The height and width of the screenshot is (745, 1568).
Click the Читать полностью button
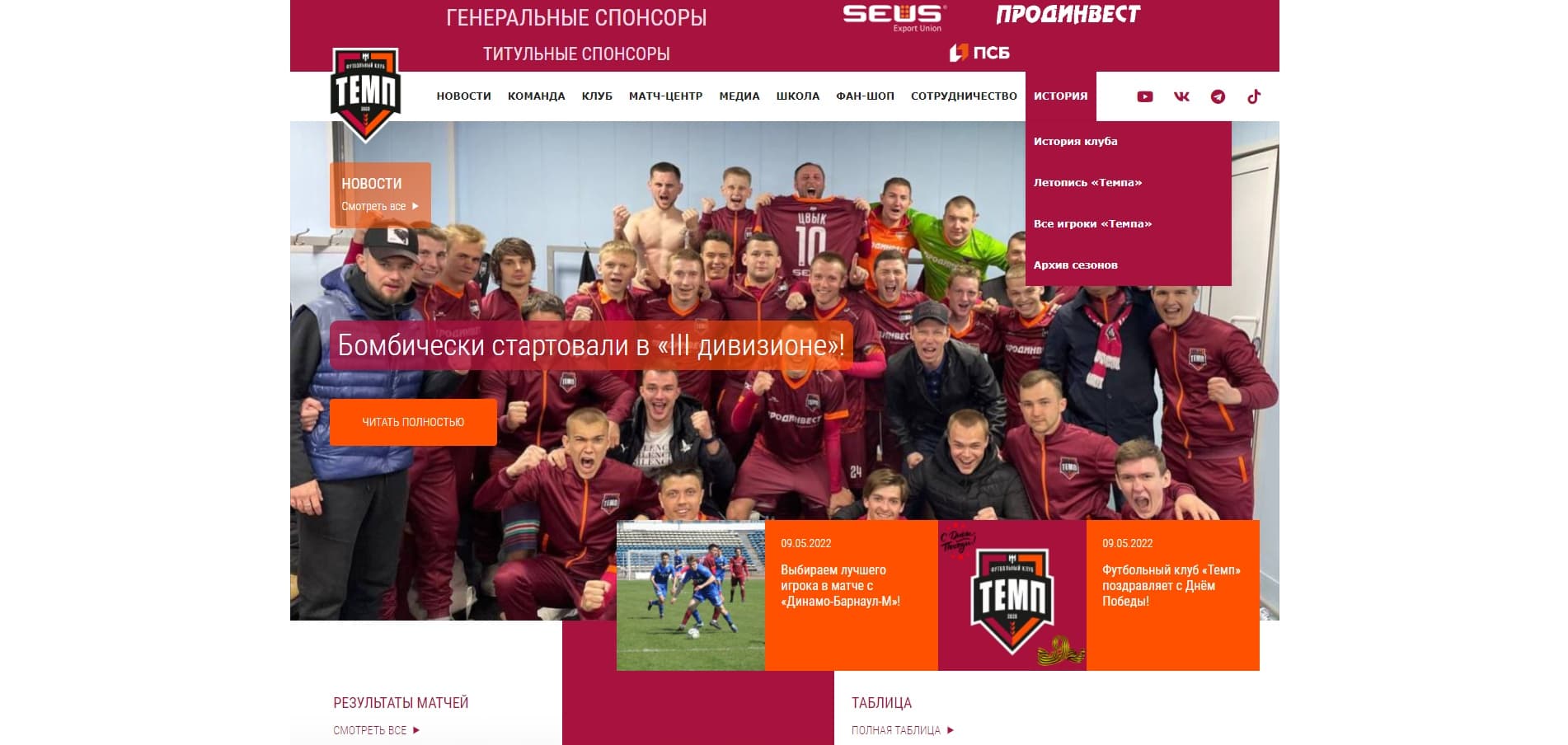[x=413, y=422]
